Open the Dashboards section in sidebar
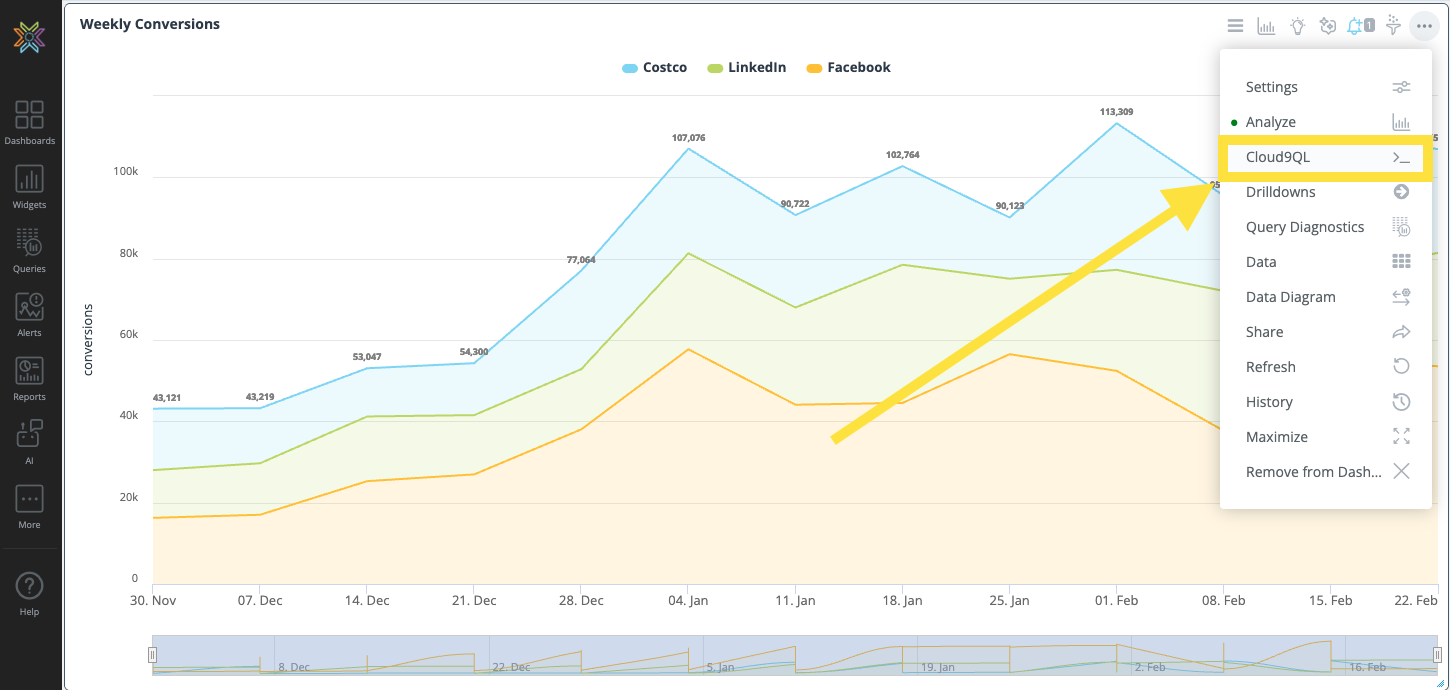This screenshot has height=690, width=1450. pyautogui.click(x=29, y=122)
